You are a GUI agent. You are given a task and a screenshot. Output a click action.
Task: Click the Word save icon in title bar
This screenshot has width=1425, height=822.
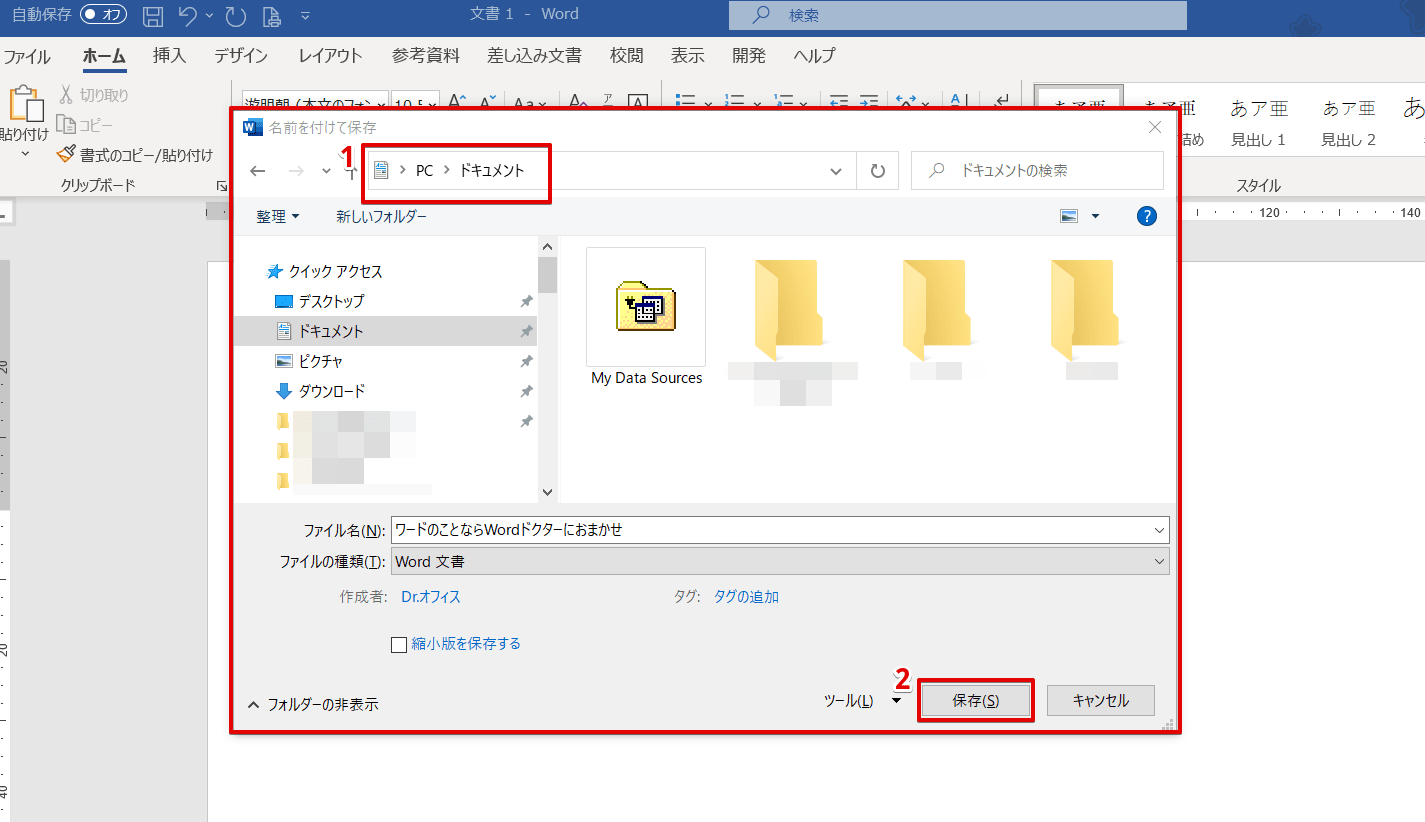(x=153, y=16)
